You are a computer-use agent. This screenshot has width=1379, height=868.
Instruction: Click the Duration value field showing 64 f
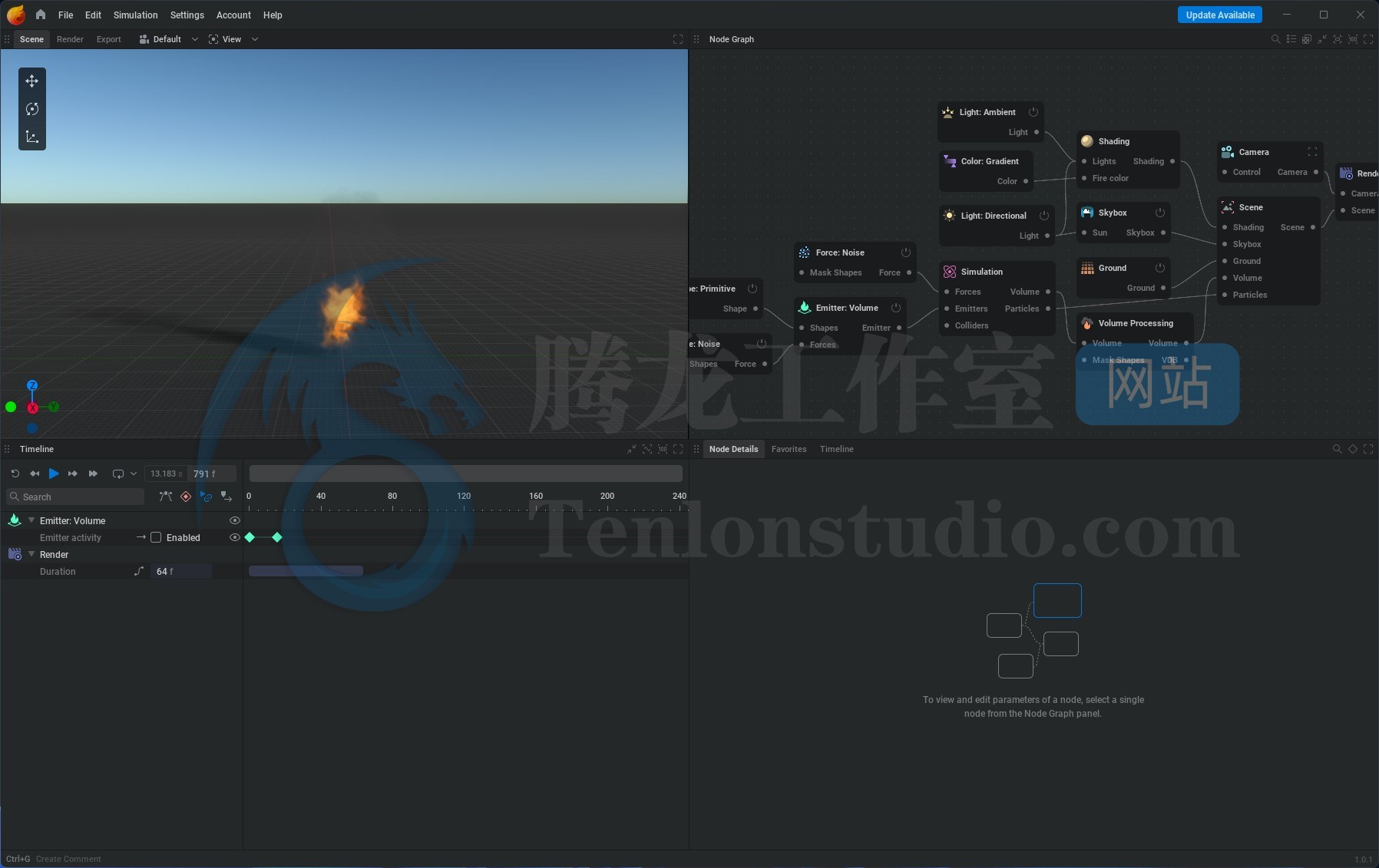181,571
